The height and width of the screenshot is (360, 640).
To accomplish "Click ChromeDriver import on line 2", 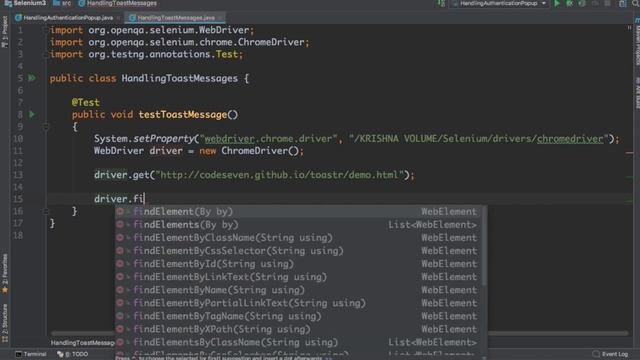I will pyautogui.click(x=271, y=42).
